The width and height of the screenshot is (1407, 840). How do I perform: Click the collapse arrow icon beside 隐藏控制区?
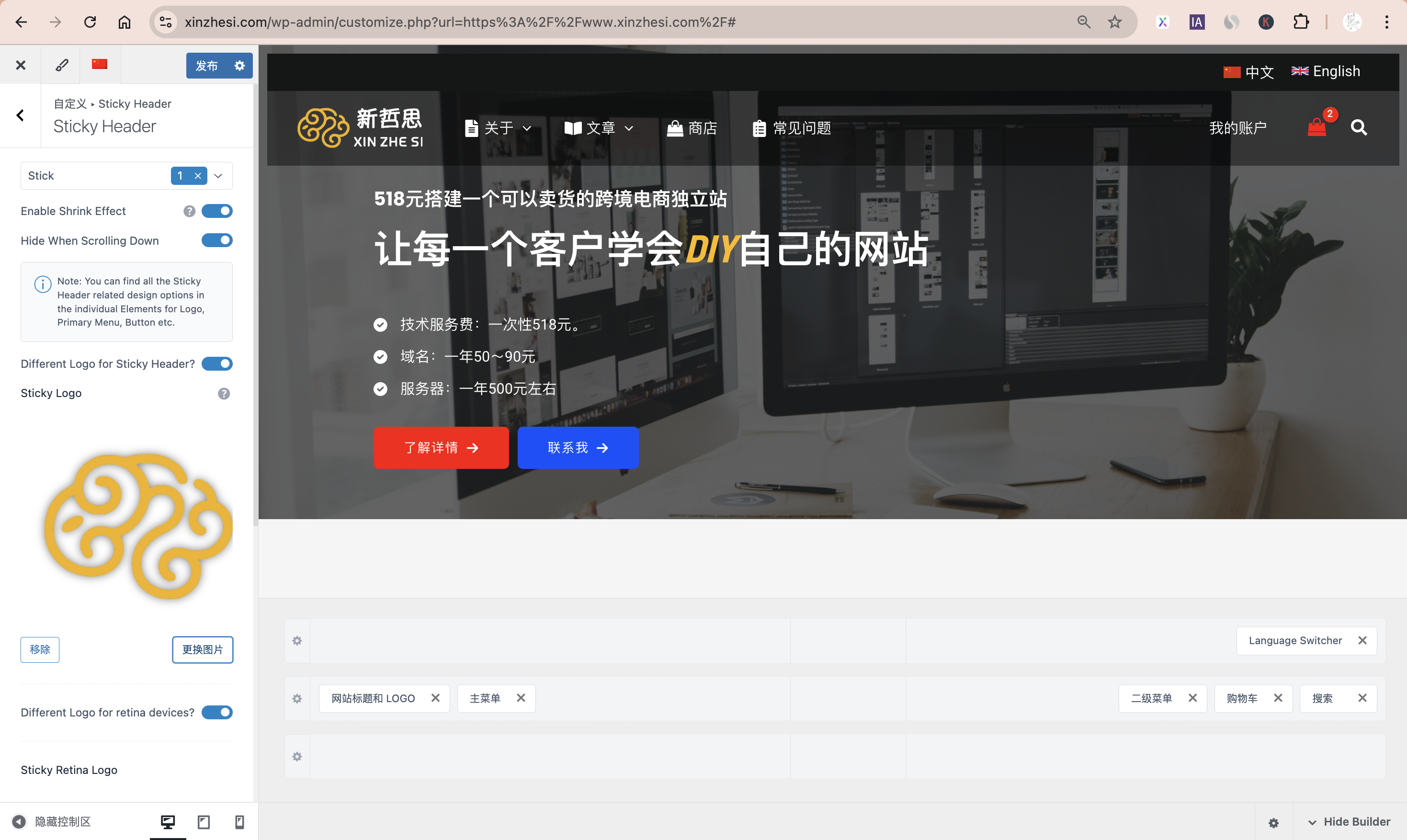click(19, 821)
